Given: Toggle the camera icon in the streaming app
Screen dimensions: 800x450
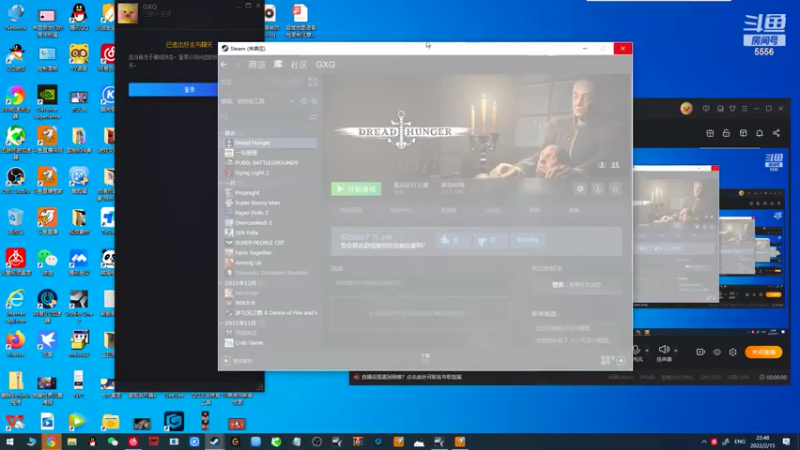Looking at the screenshot, I should 701,352.
